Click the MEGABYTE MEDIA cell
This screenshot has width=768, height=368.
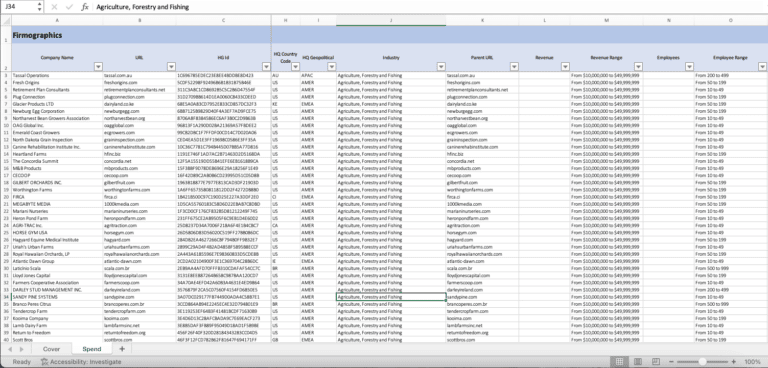click(57, 204)
